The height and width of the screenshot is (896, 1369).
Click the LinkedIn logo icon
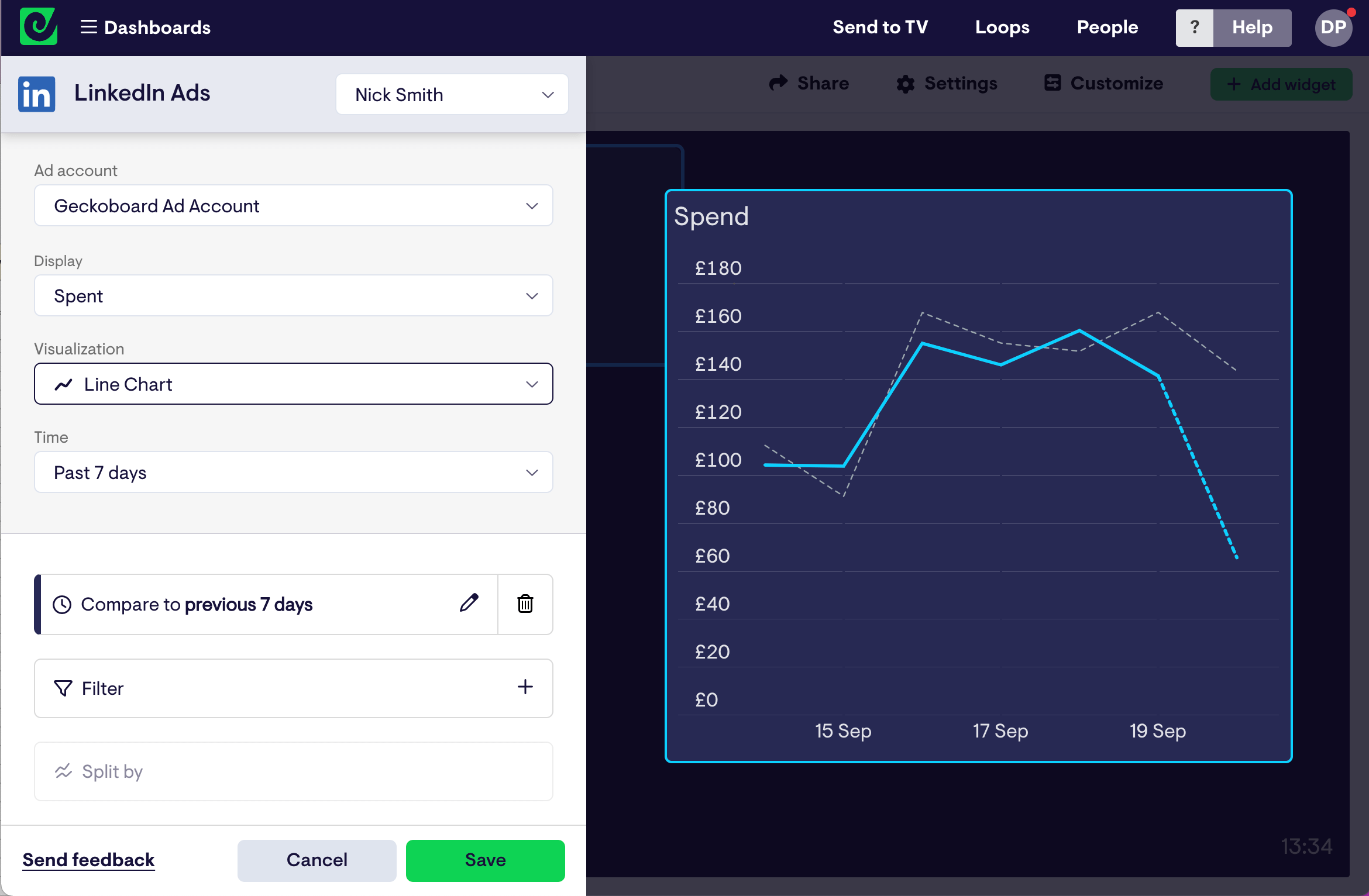[37, 94]
